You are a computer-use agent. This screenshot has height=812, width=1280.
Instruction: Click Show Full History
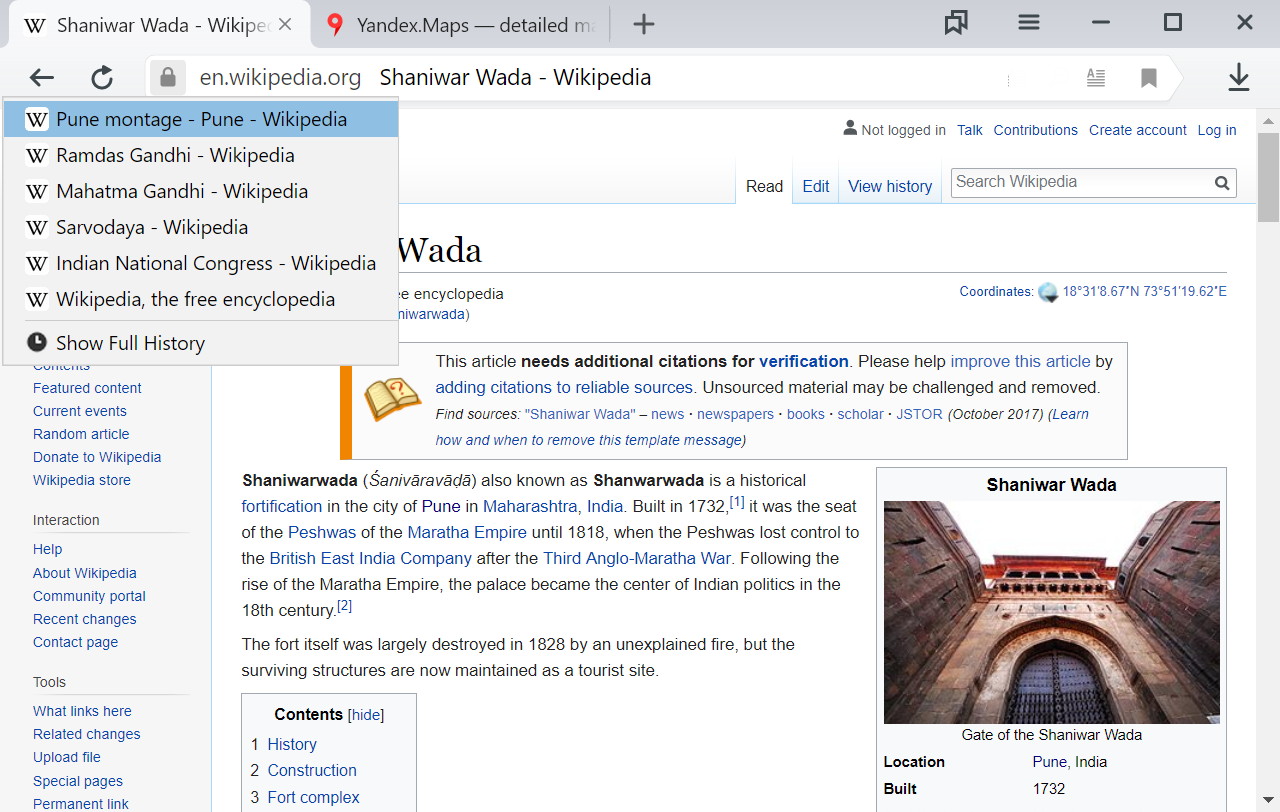(x=201, y=343)
